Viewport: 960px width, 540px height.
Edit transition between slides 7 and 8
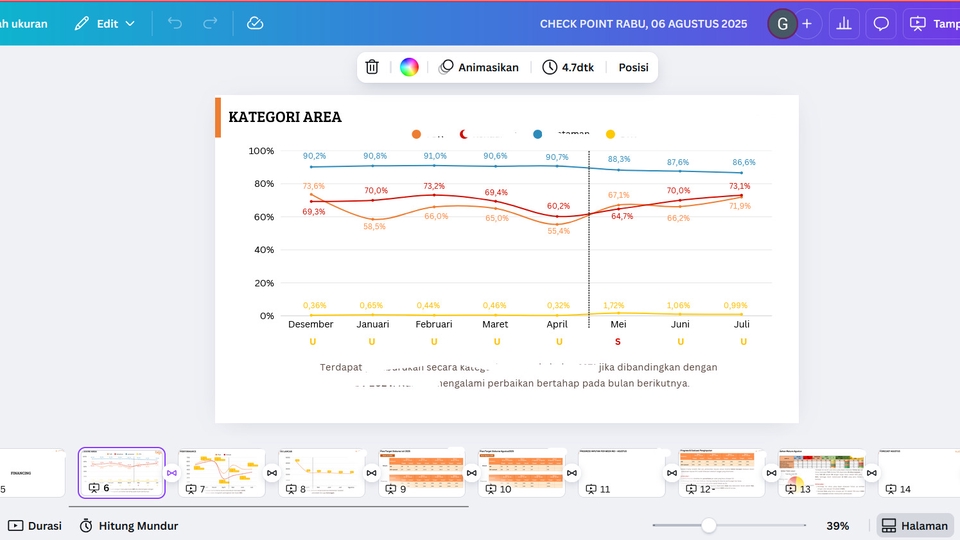(x=272, y=473)
